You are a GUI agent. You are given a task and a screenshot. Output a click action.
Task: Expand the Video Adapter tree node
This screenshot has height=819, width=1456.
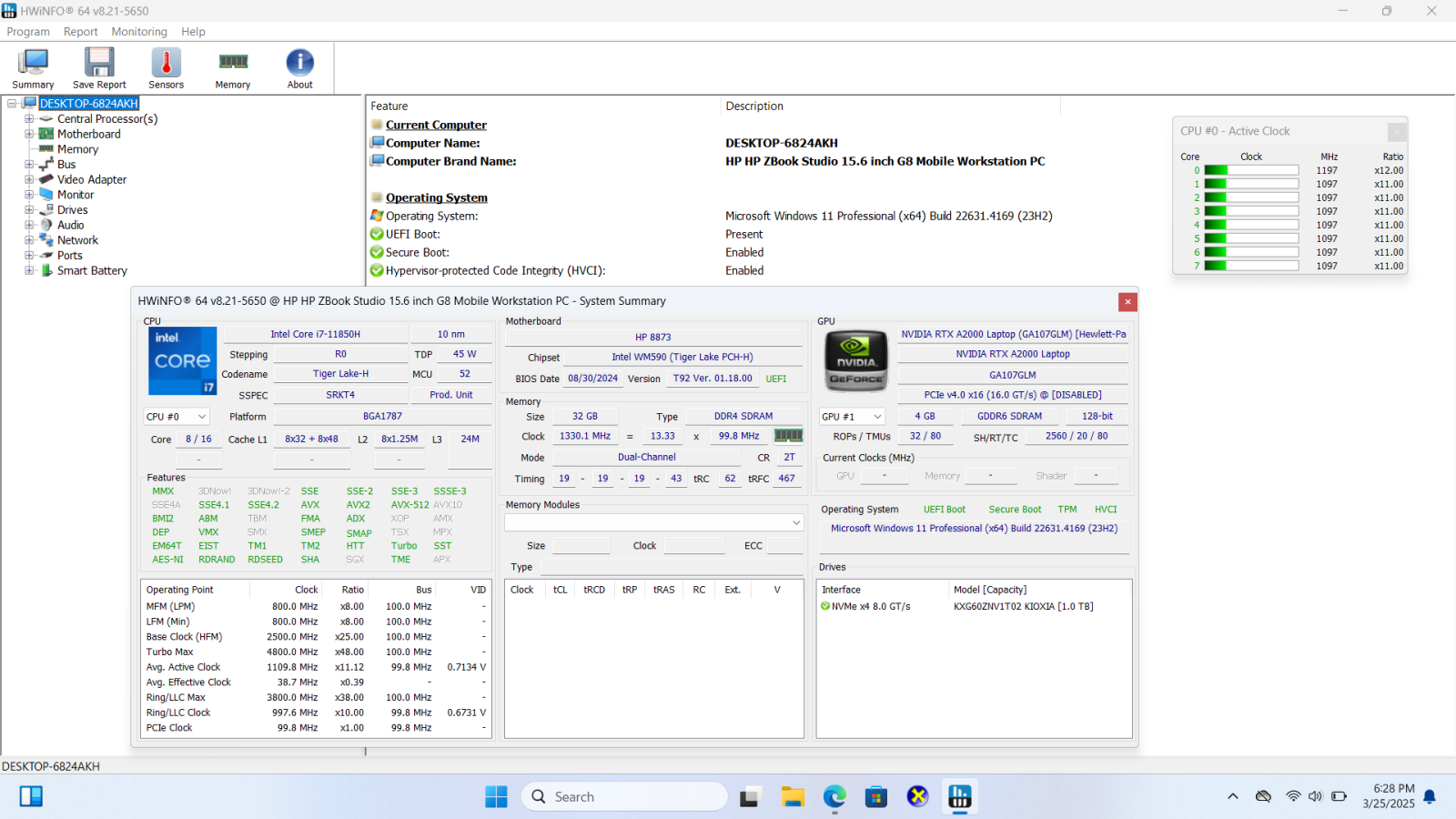tap(29, 179)
